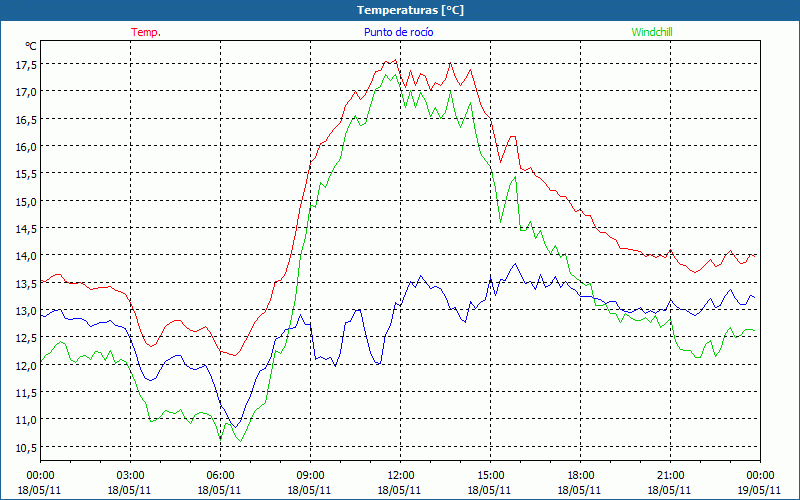Click the 12,5 y-axis value

(x=26, y=338)
